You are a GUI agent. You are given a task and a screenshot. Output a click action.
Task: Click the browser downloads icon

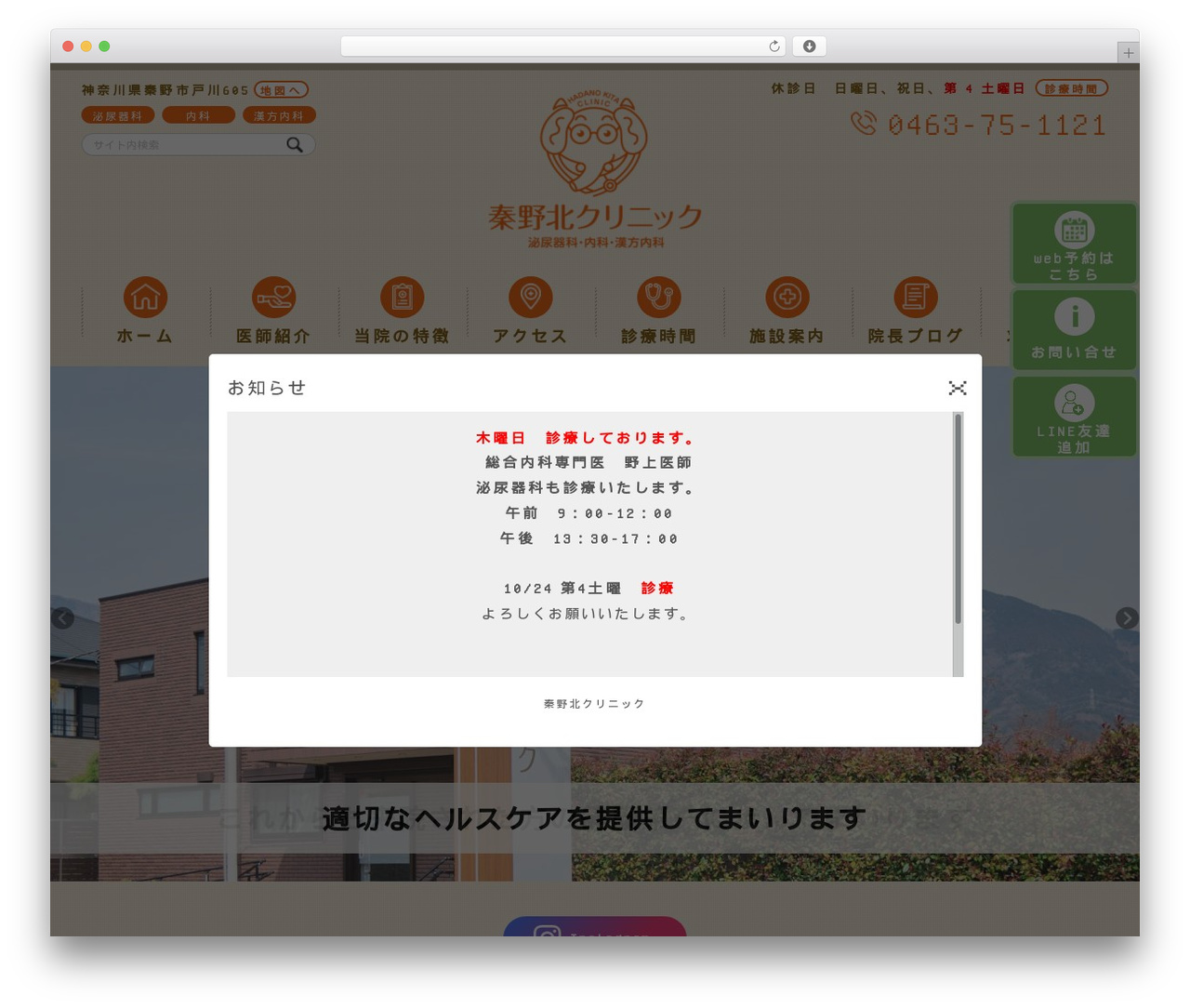[810, 46]
